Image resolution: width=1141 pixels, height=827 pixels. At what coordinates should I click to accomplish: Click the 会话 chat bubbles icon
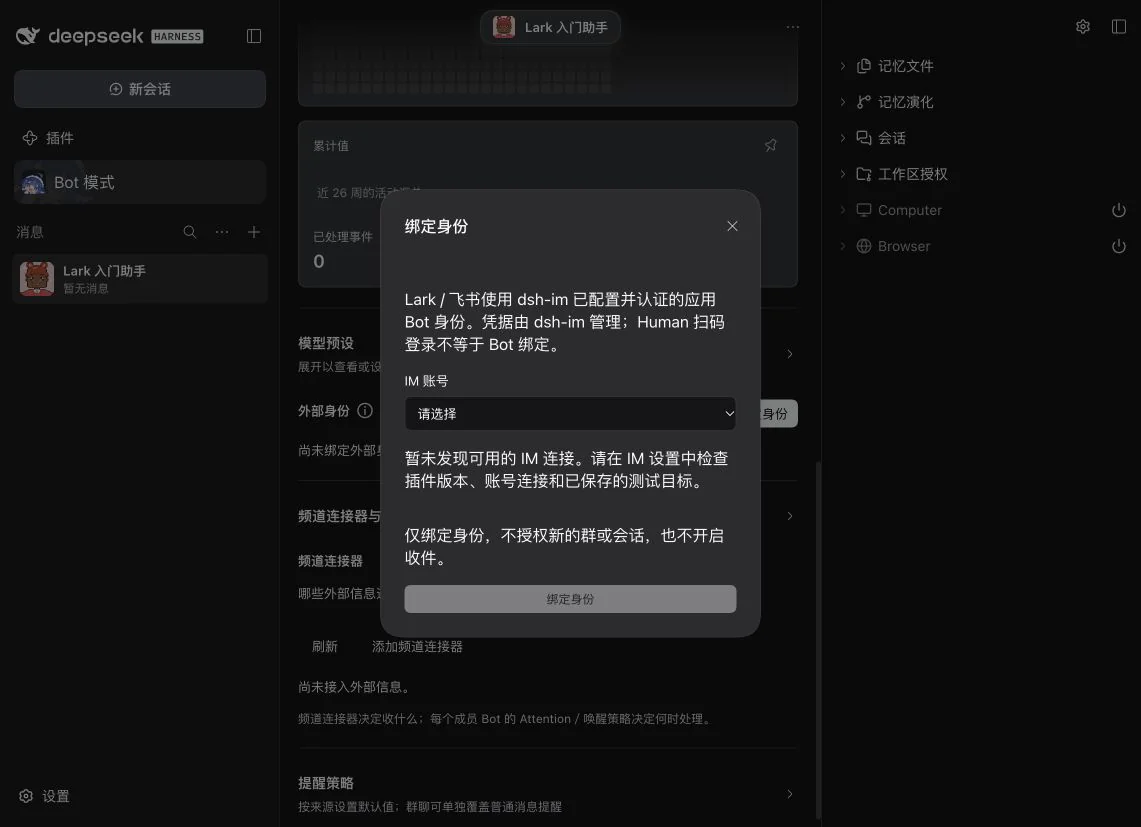864,138
